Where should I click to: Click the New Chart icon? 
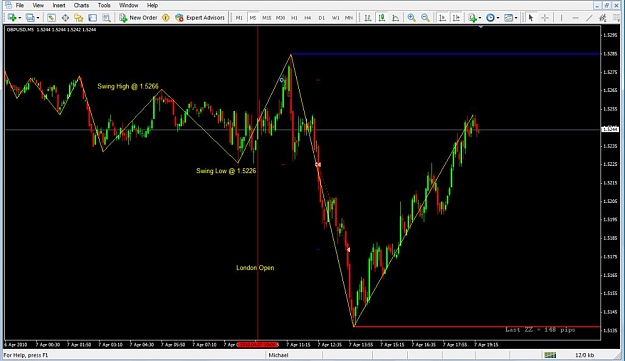12,18
